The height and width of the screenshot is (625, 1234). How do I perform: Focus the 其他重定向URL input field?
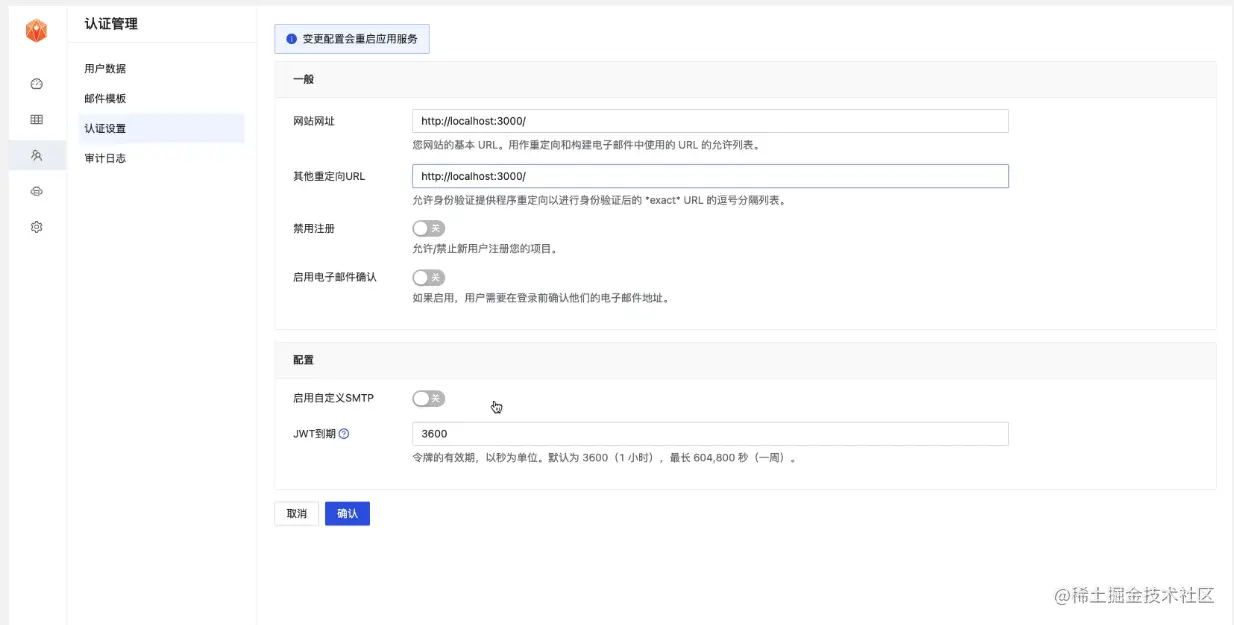710,176
